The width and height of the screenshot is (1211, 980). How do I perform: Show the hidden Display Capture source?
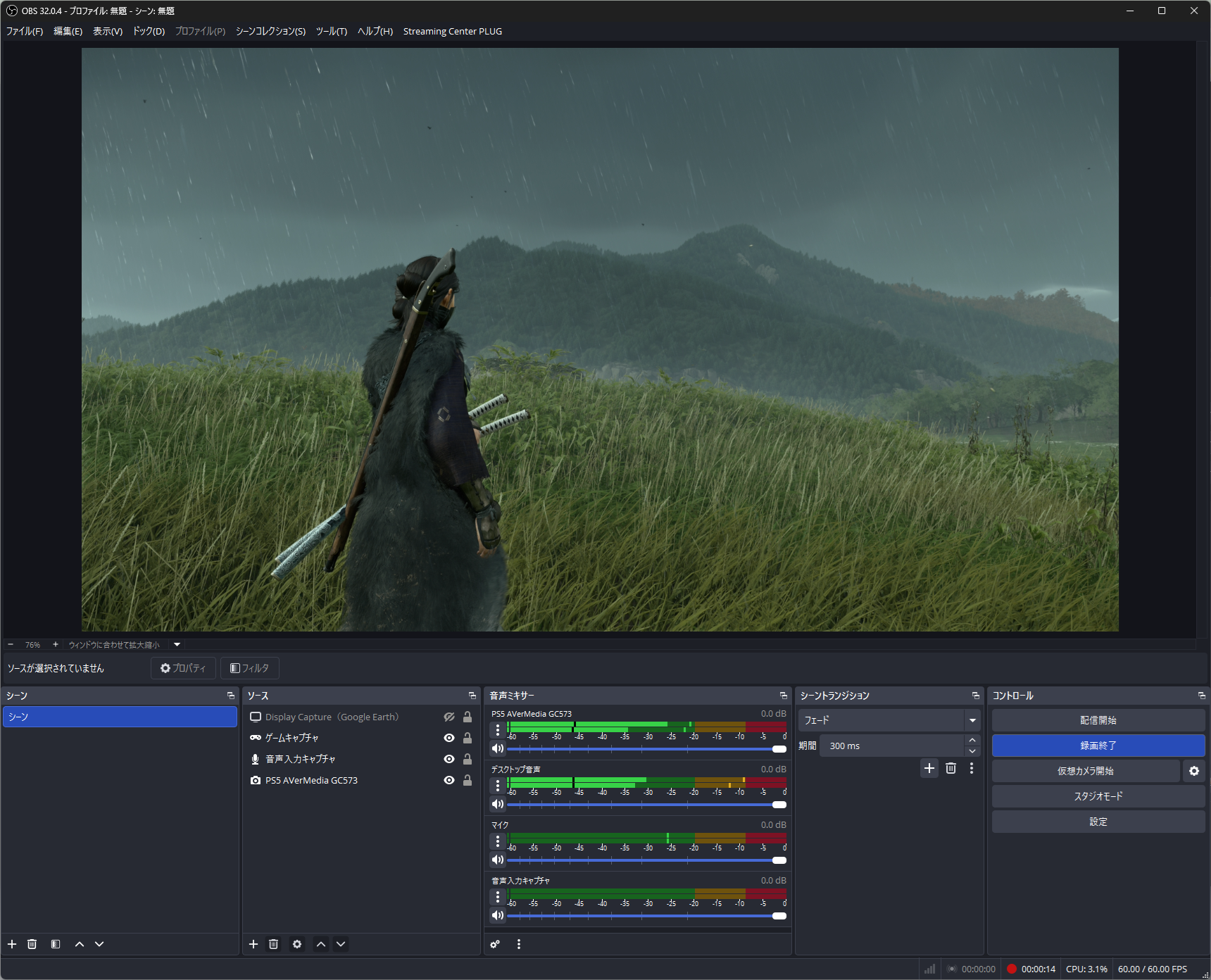pos(448,717)
